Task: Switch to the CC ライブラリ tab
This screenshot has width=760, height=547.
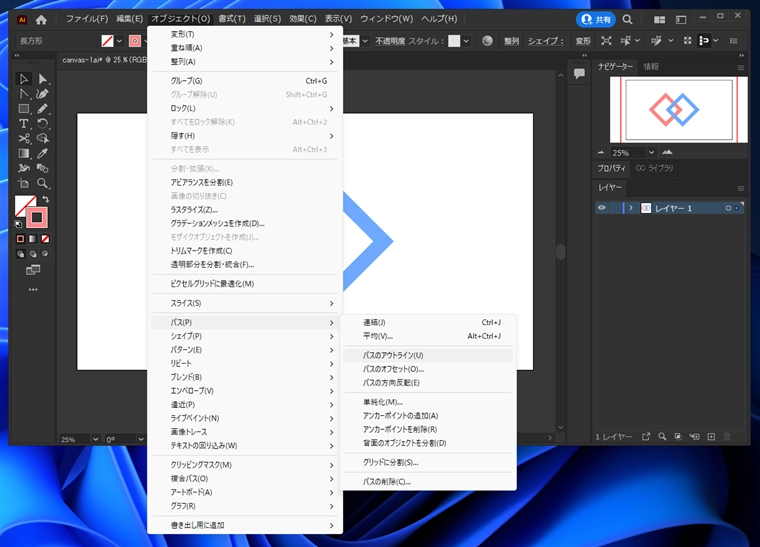Action: click(x=654, y=168)
